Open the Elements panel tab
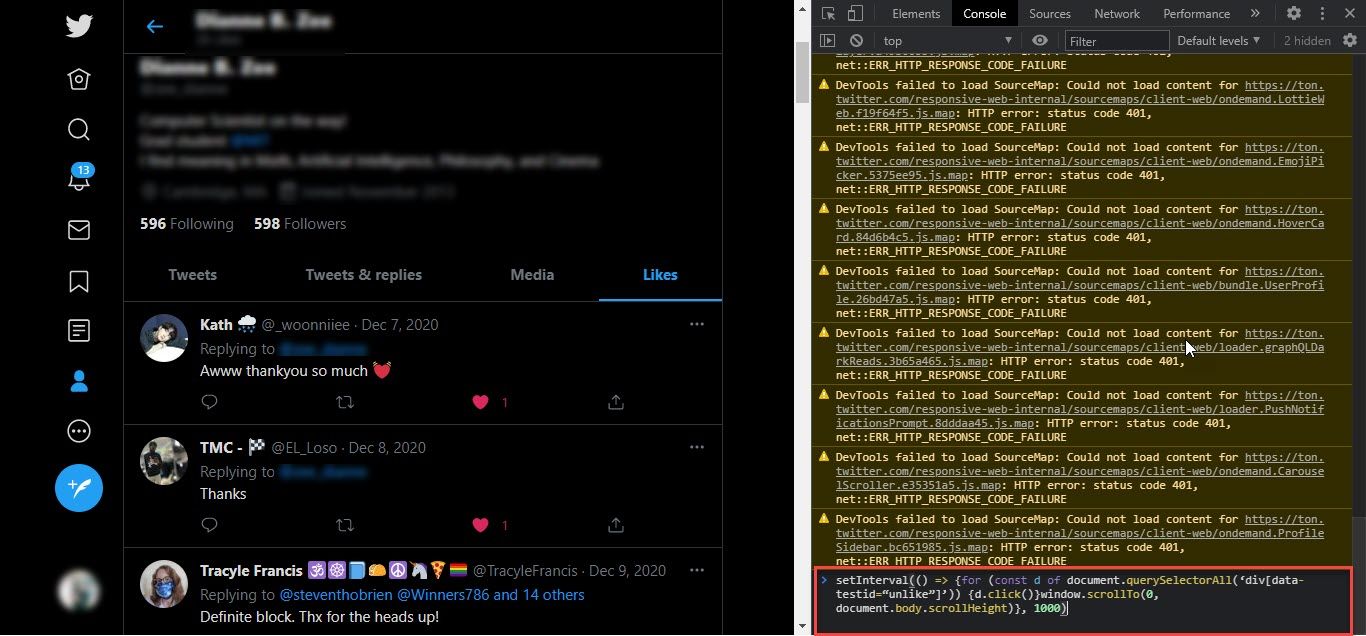 (x=916, y=14)
